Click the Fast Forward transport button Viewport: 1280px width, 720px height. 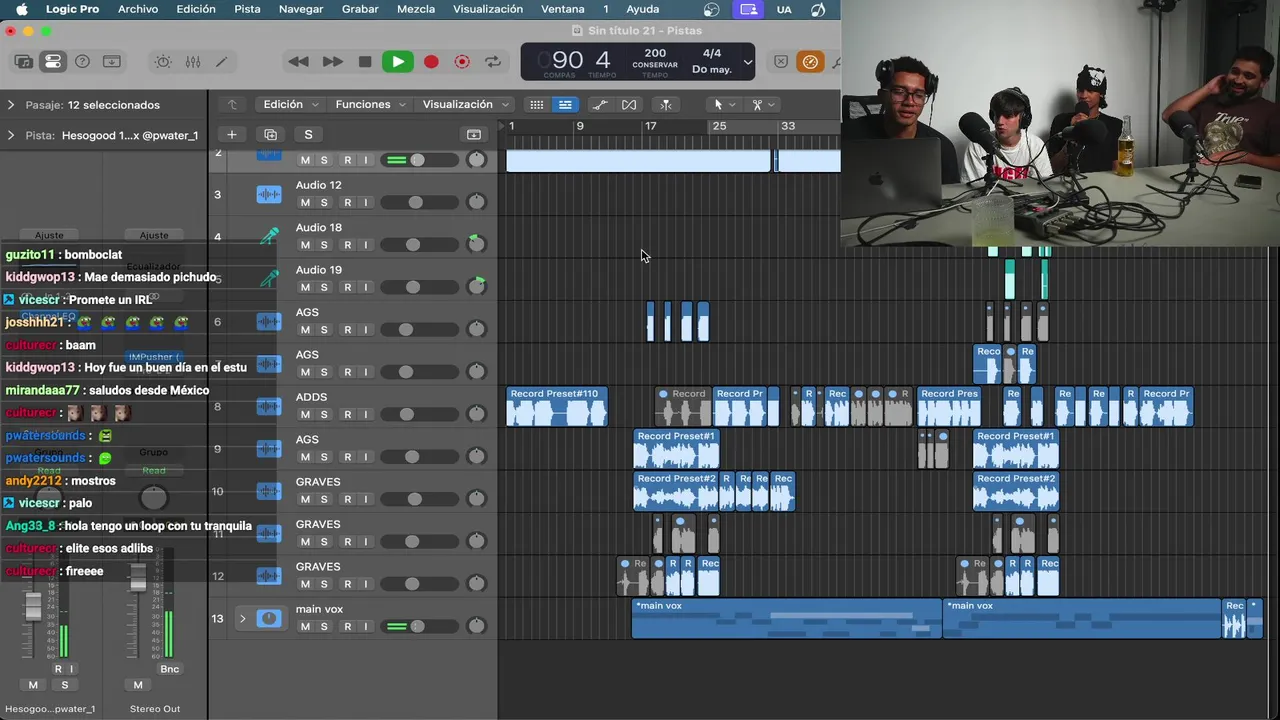[332, 62]
